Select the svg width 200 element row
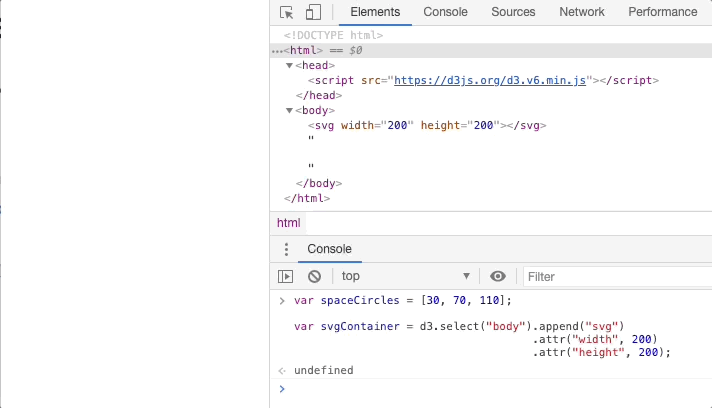 [x=427, y=125]
